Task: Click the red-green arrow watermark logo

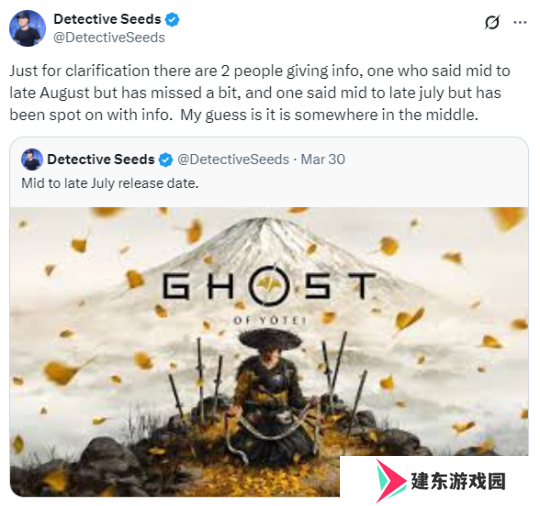Action: [x=391, y=481]
